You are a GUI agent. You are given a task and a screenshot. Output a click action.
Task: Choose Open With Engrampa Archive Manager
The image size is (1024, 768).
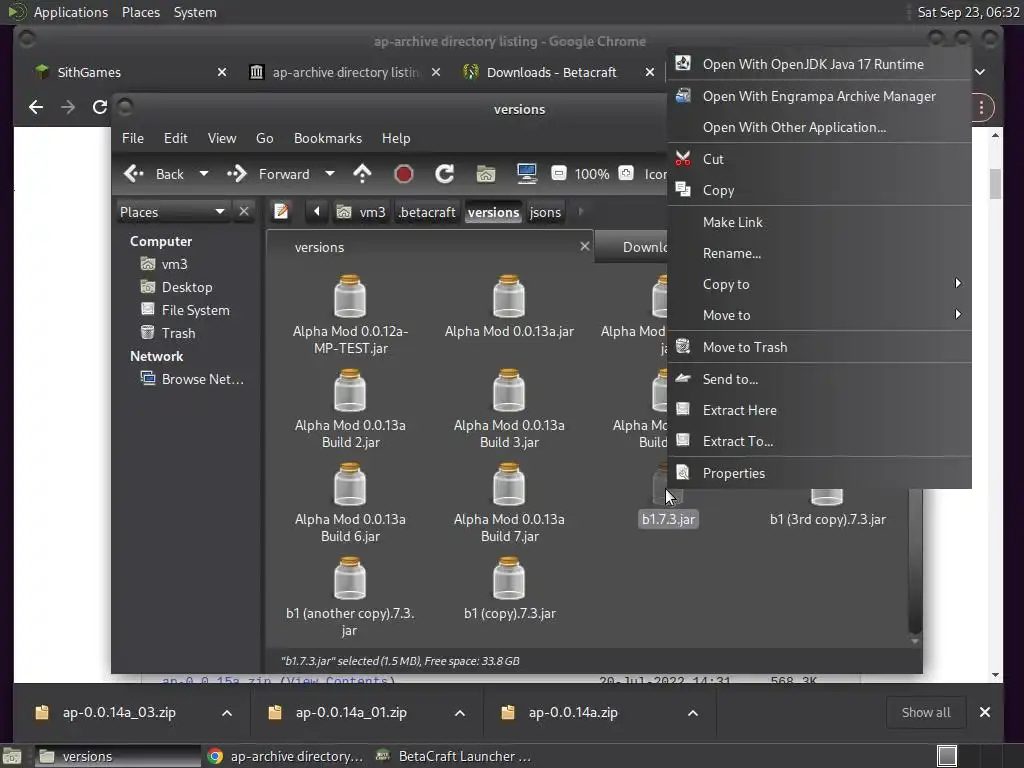click(x=819, y=96)
